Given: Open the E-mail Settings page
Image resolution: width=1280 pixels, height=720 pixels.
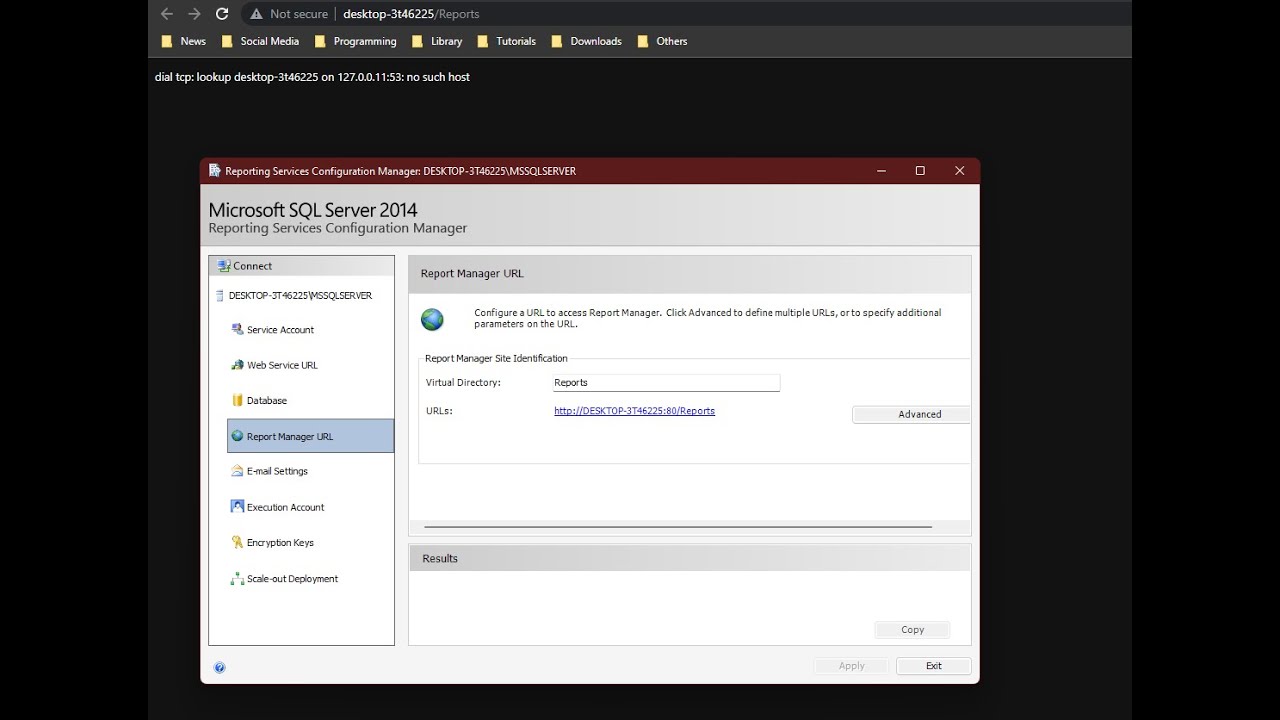Looking at the screenshot, I should 269,471.
